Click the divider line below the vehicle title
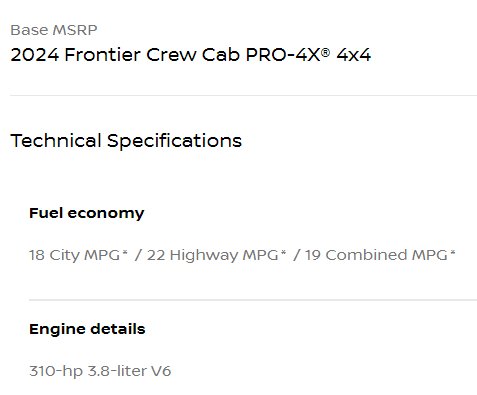 243,95
